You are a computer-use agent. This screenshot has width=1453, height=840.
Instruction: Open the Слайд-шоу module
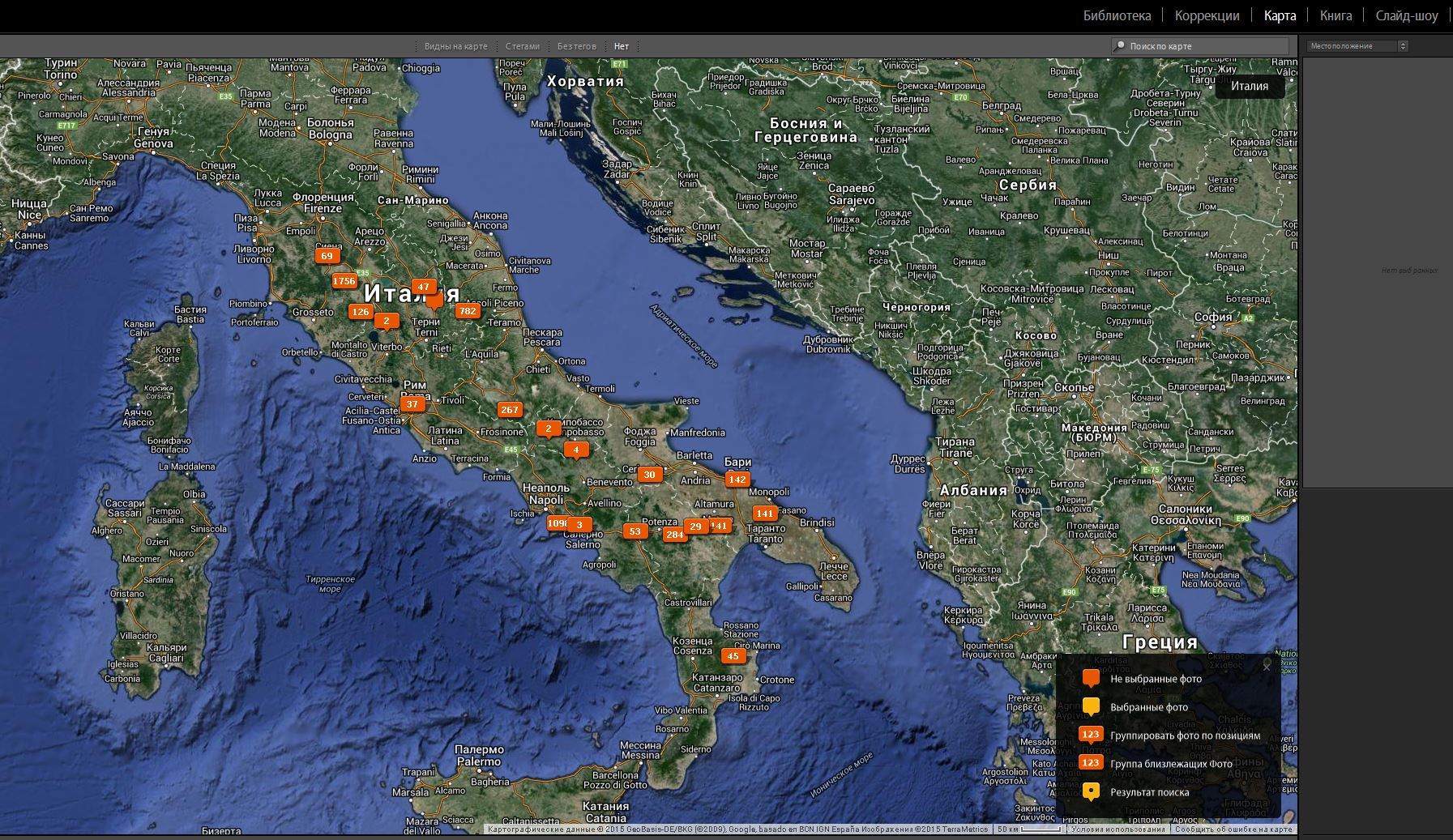coord(1407,15)
